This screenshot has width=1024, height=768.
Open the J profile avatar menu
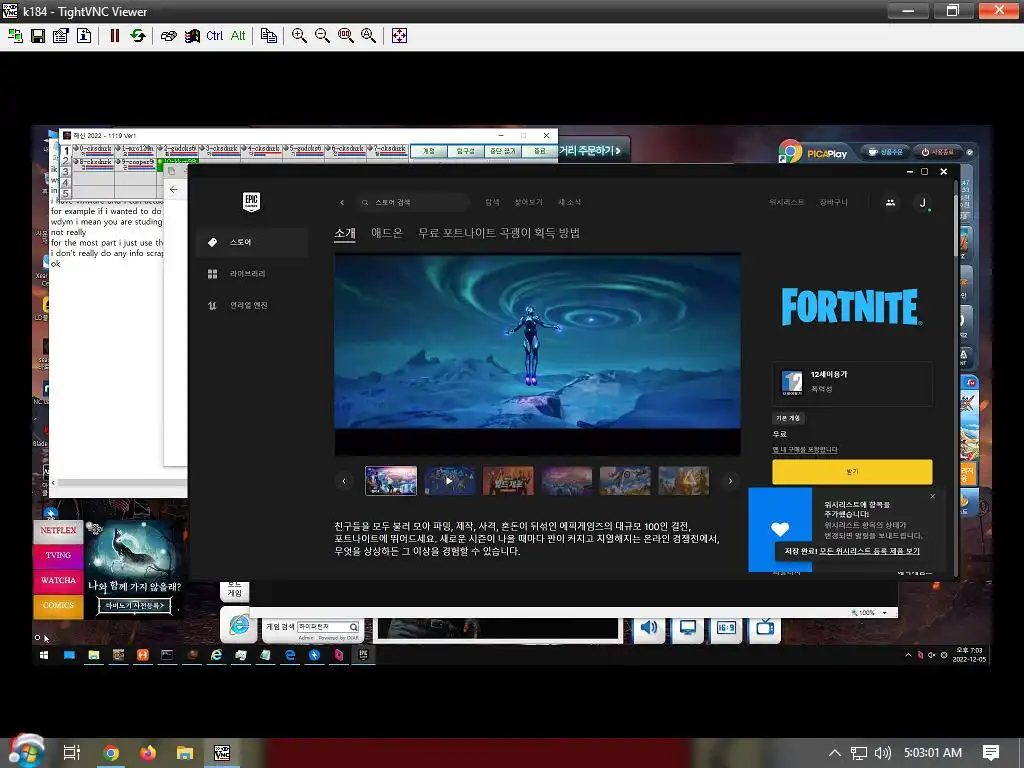923,202
